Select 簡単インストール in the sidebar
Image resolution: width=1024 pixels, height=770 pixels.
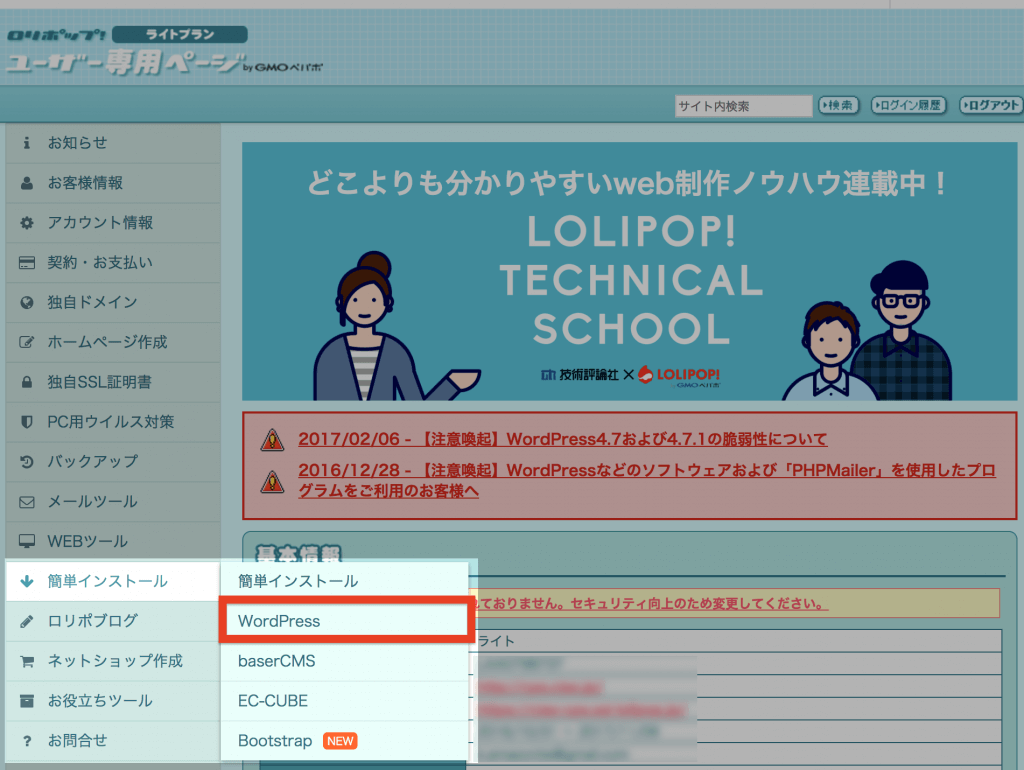tap(113, 581)
